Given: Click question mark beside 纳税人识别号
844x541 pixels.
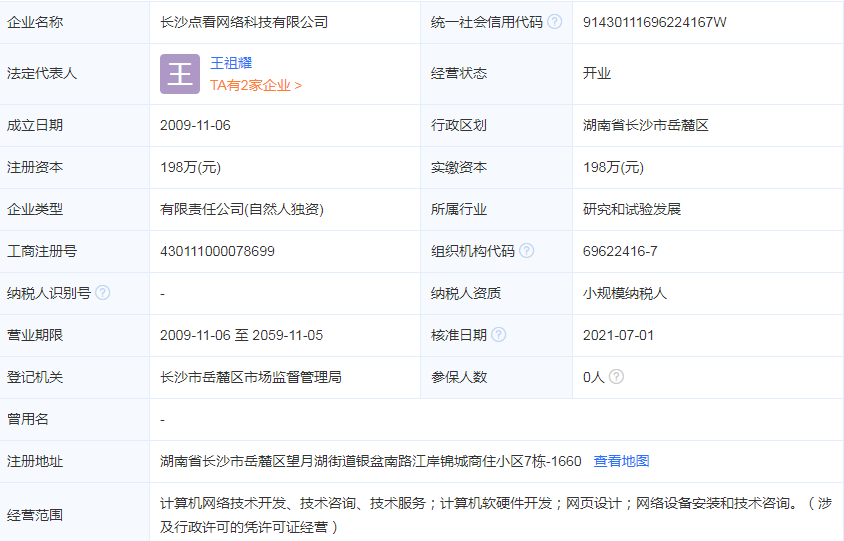Looking at the screenshot, I should 103,293.
